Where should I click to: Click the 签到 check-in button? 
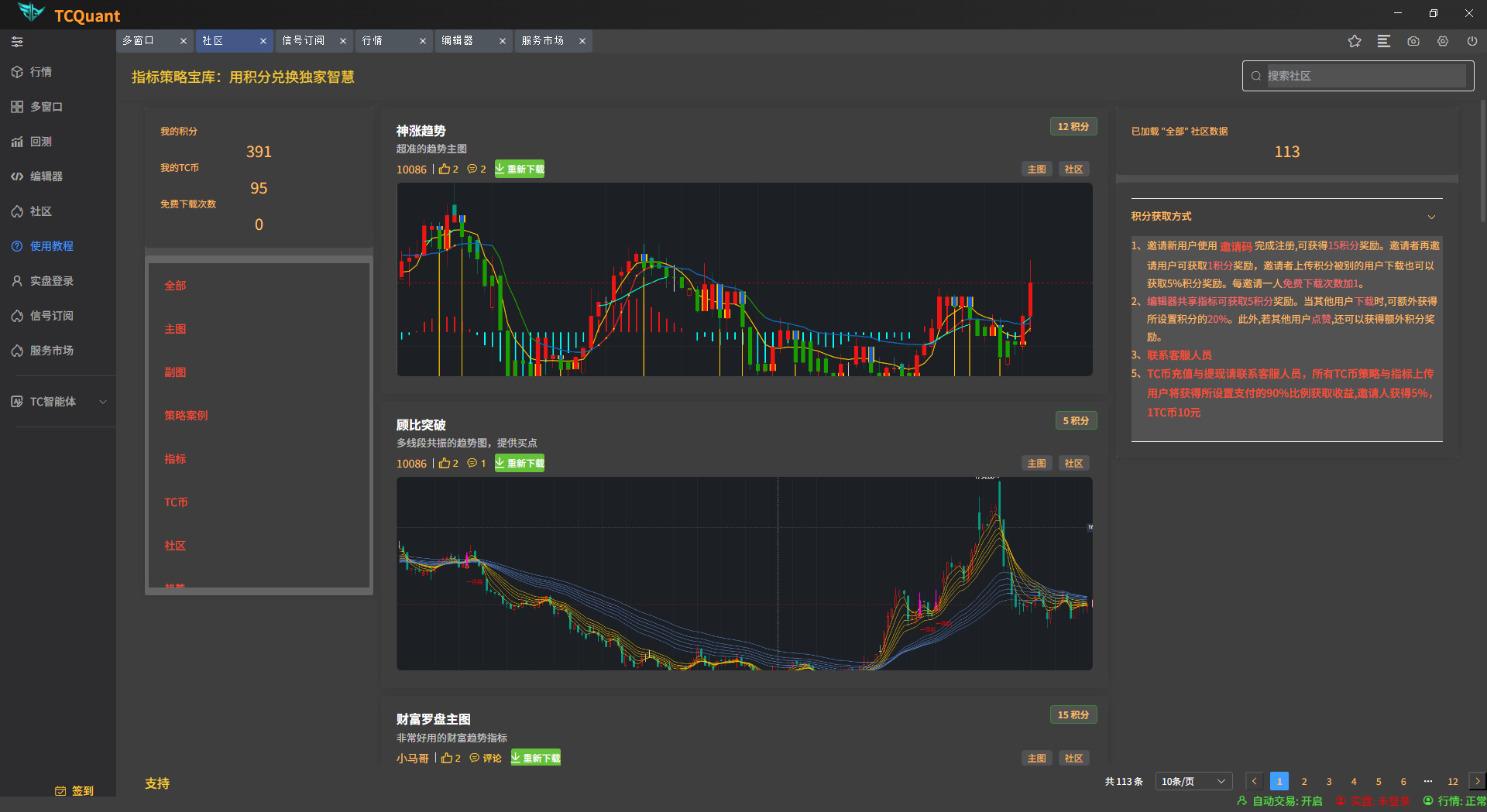(75, 790)
